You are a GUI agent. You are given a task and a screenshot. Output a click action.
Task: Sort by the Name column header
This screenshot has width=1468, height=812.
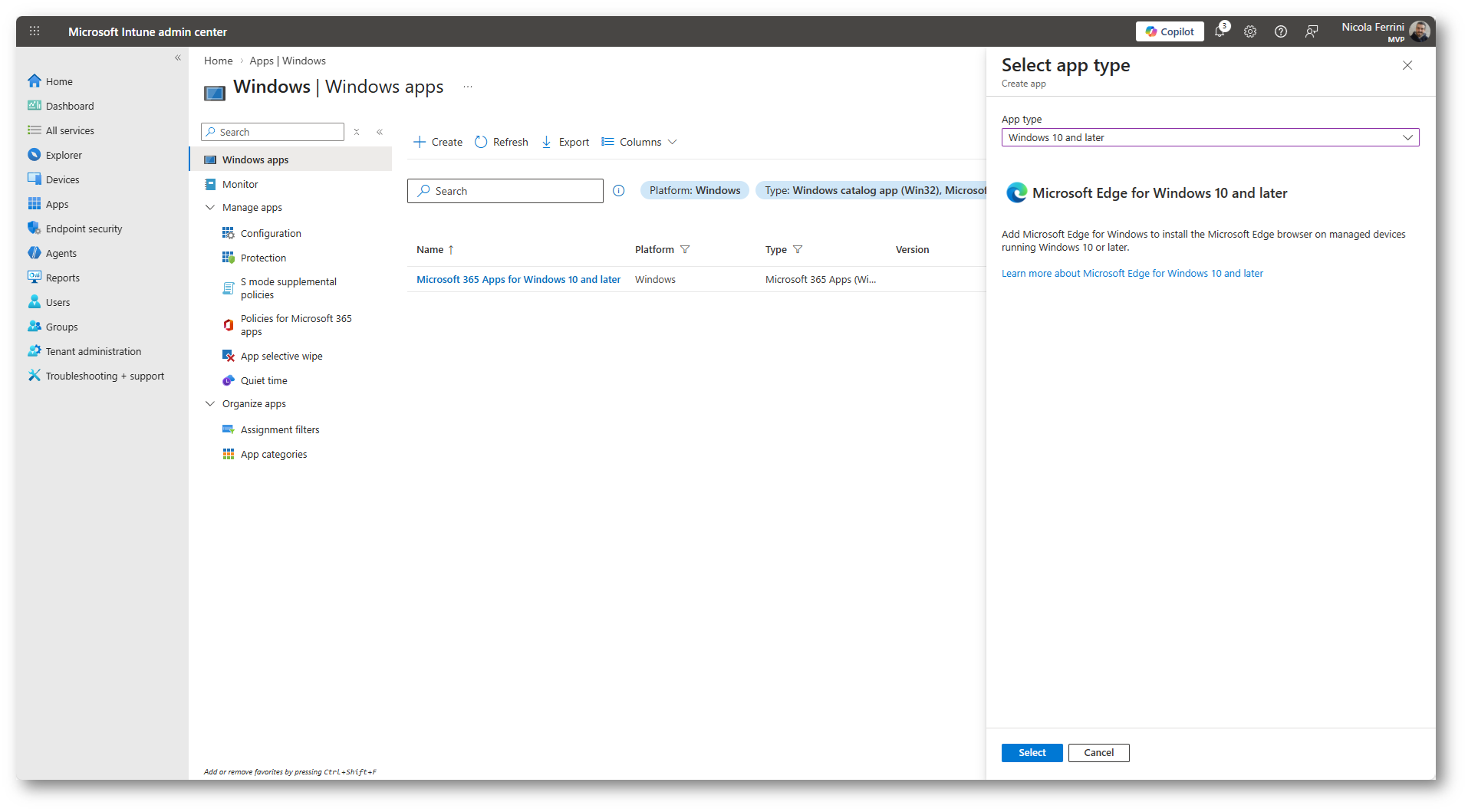click(x=430, y=250)
